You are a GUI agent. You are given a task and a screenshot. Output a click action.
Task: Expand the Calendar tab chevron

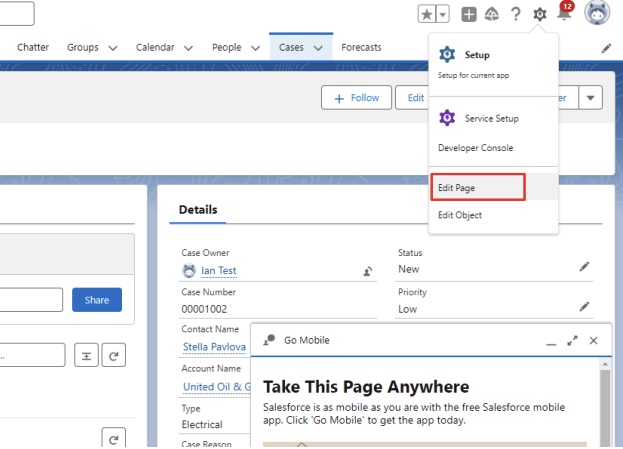(188, 48)
